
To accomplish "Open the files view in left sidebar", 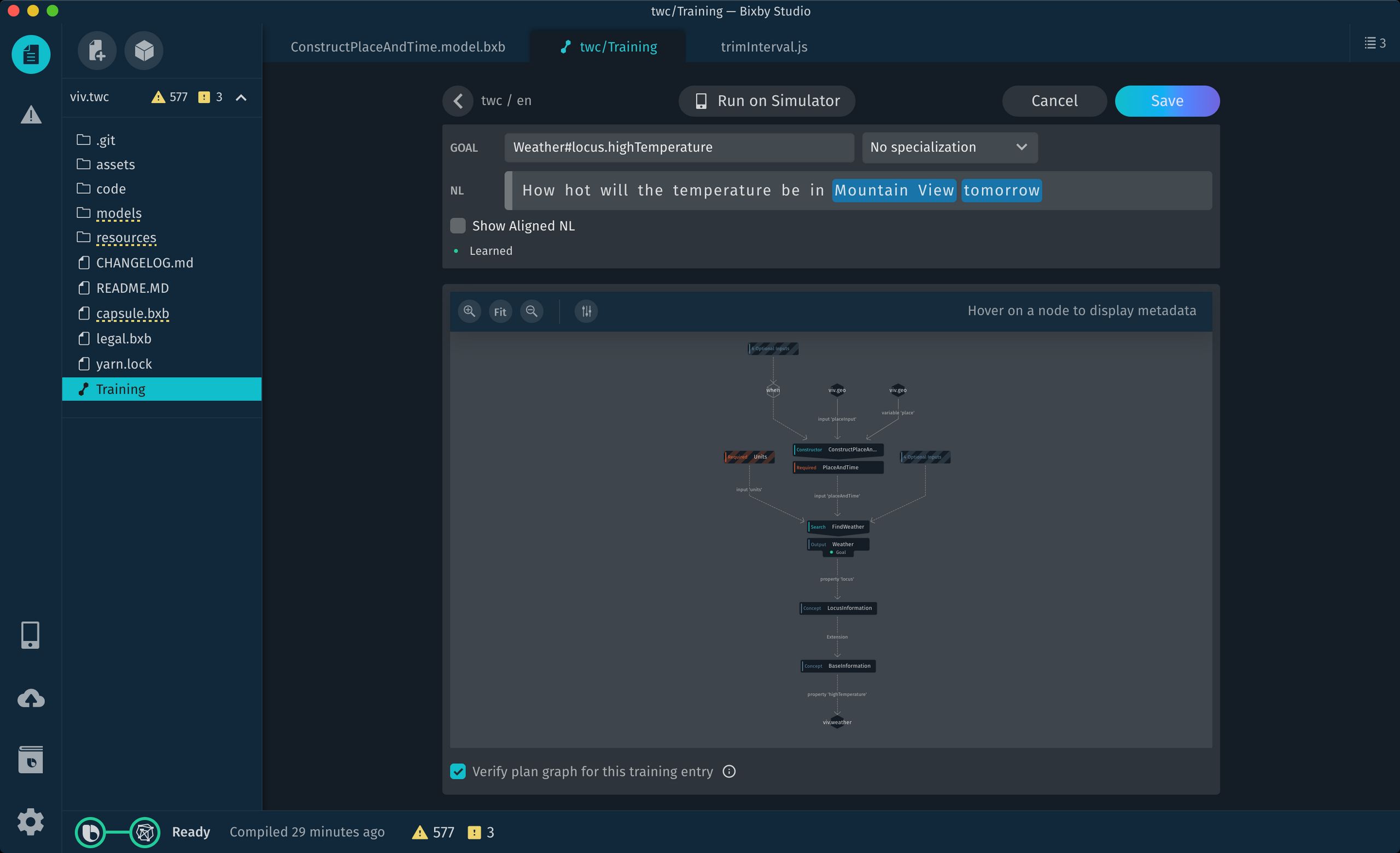I will click(x=31, y=55).
